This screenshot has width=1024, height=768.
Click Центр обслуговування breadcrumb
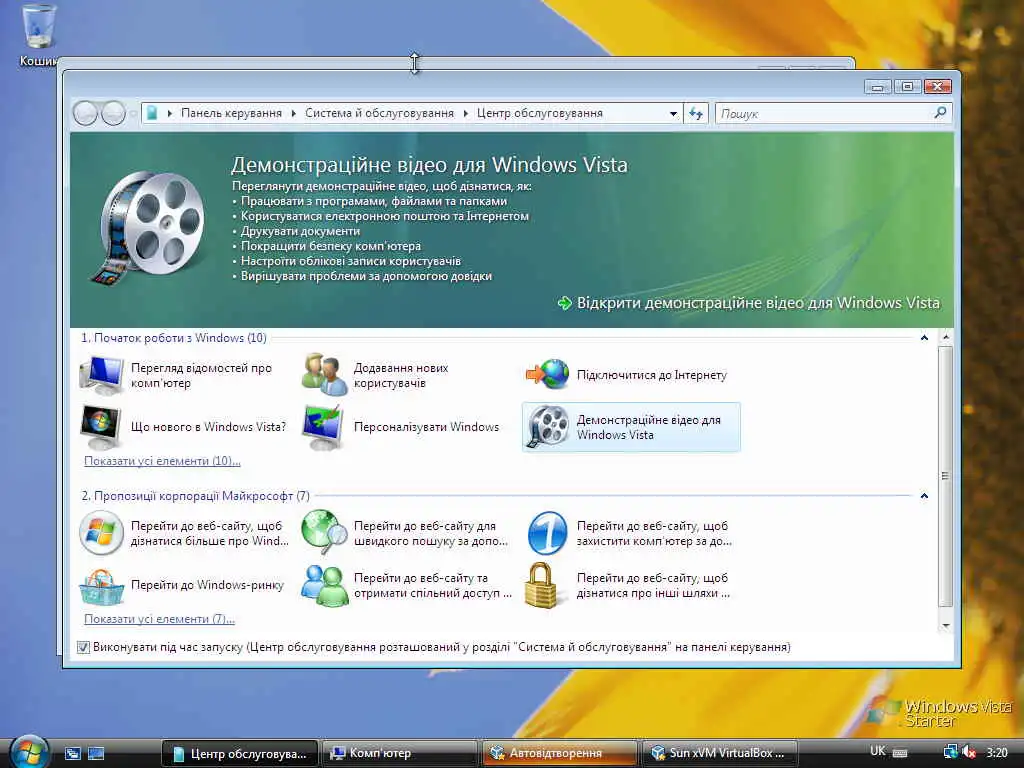pos(539,113)
